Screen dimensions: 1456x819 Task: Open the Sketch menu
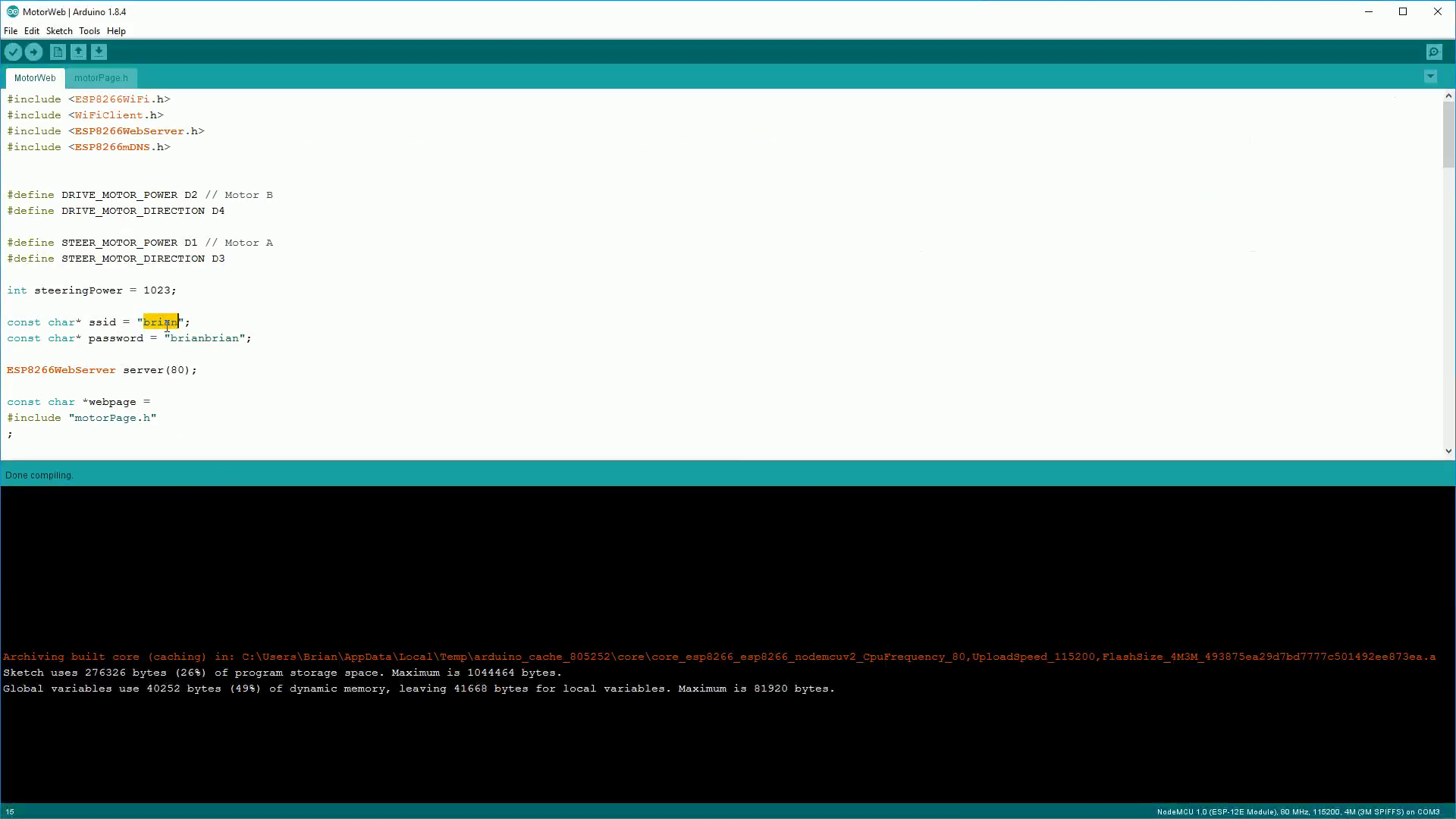(x=59, y=31)
